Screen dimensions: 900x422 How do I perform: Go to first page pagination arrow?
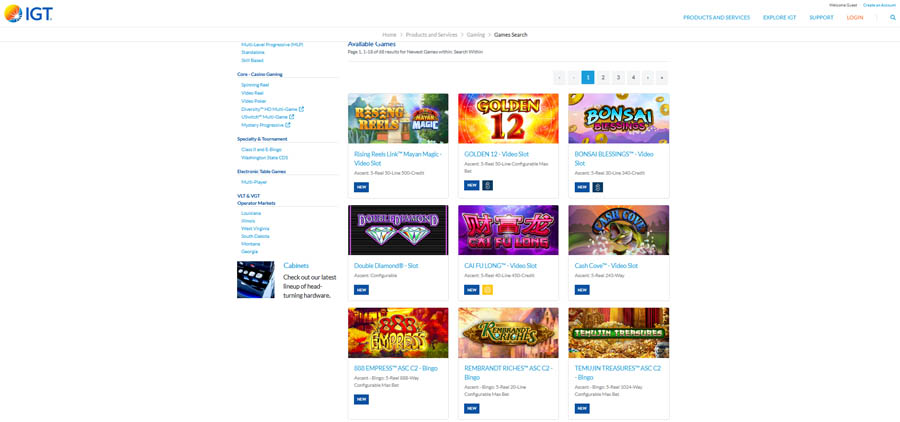click(560, 78)
